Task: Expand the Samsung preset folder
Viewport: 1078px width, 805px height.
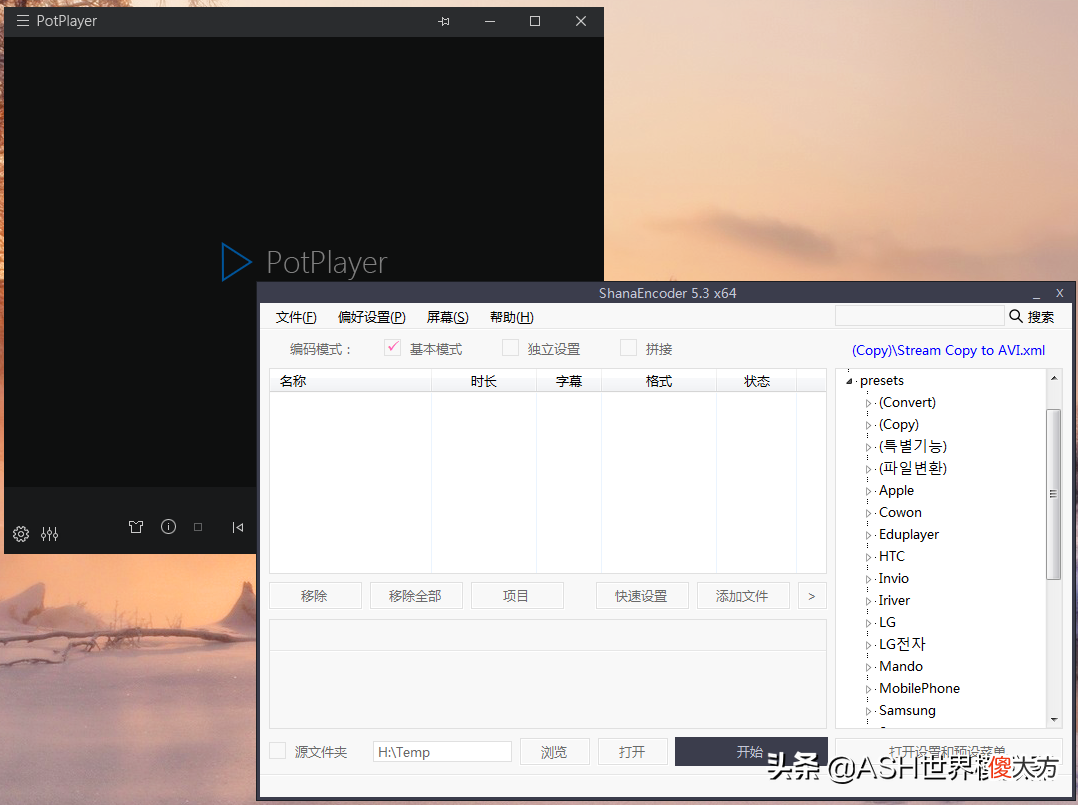Action: click(868, 712)
